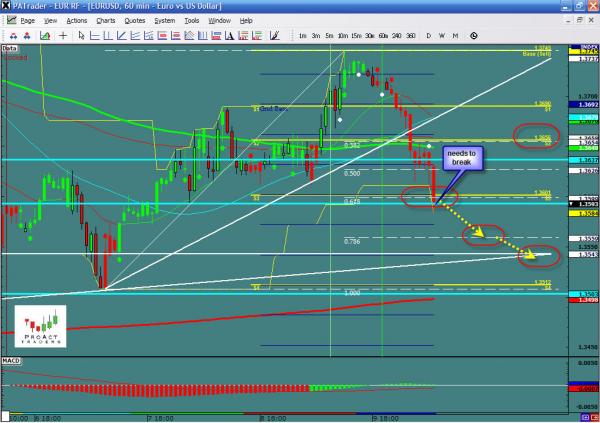Switch chart to 15m timeframe
The width and height of the screenshot is (600, 423).
tap(354, 36)
